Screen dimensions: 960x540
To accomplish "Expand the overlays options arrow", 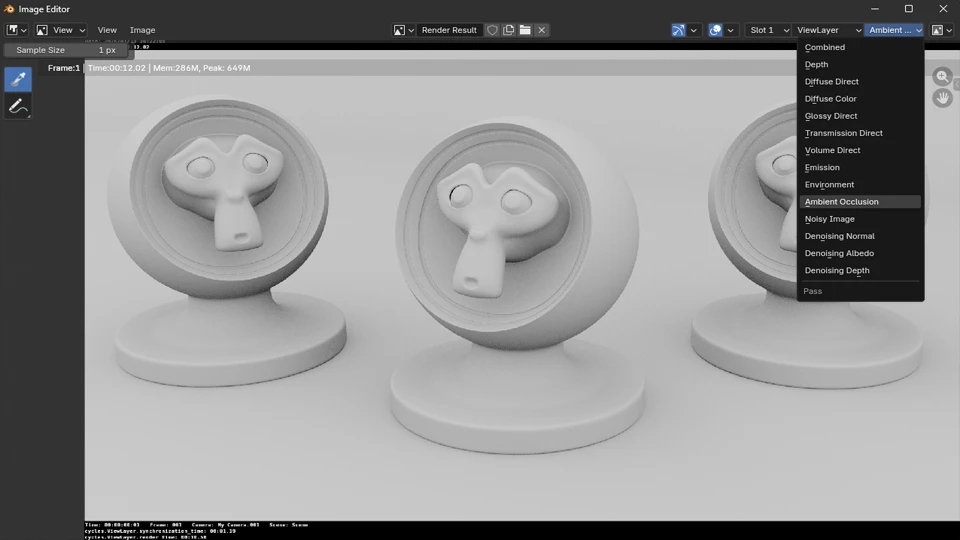I will point(730,30).
